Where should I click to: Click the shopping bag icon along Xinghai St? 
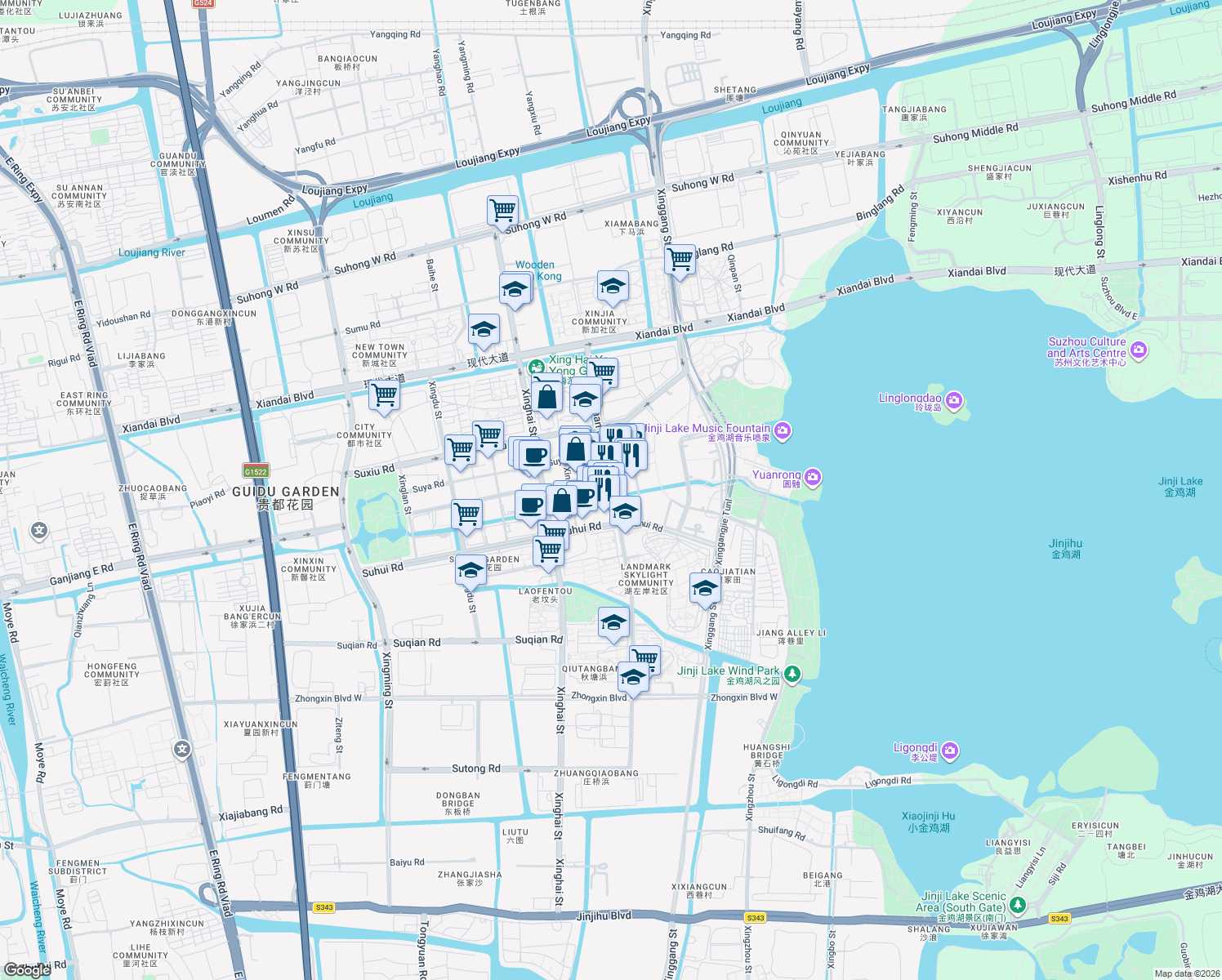546,399
